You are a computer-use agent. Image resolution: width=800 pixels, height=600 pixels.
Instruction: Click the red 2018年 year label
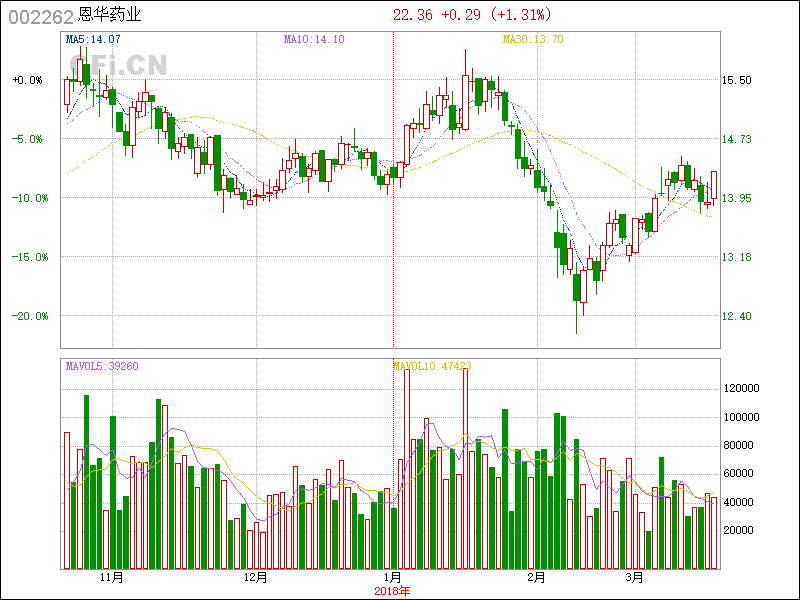tap(392, 591)
